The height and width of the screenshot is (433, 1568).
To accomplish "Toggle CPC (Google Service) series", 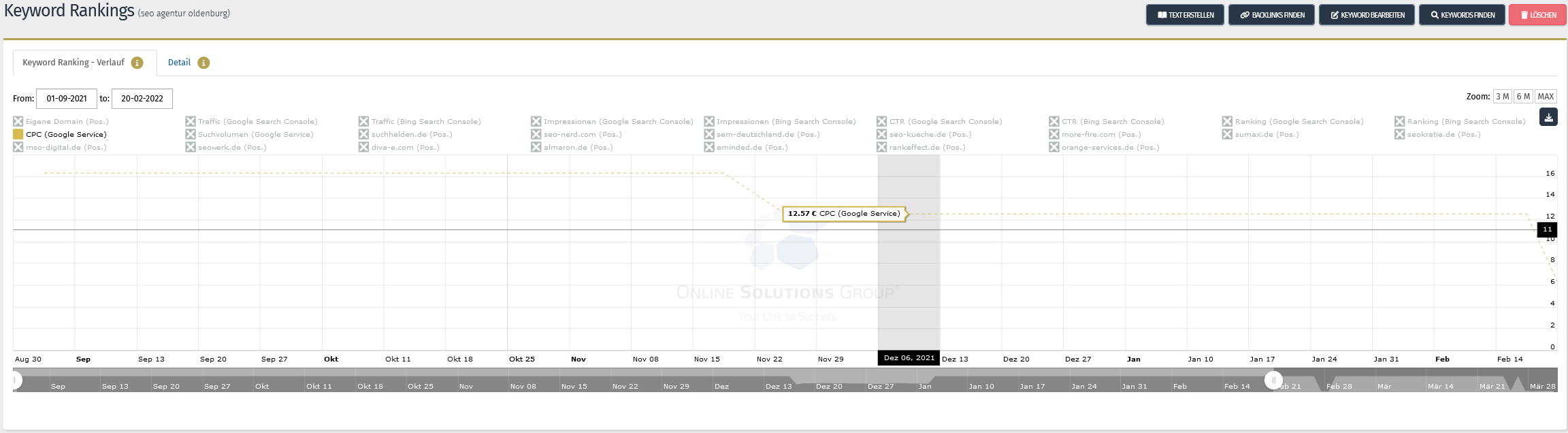I will 60,135.
